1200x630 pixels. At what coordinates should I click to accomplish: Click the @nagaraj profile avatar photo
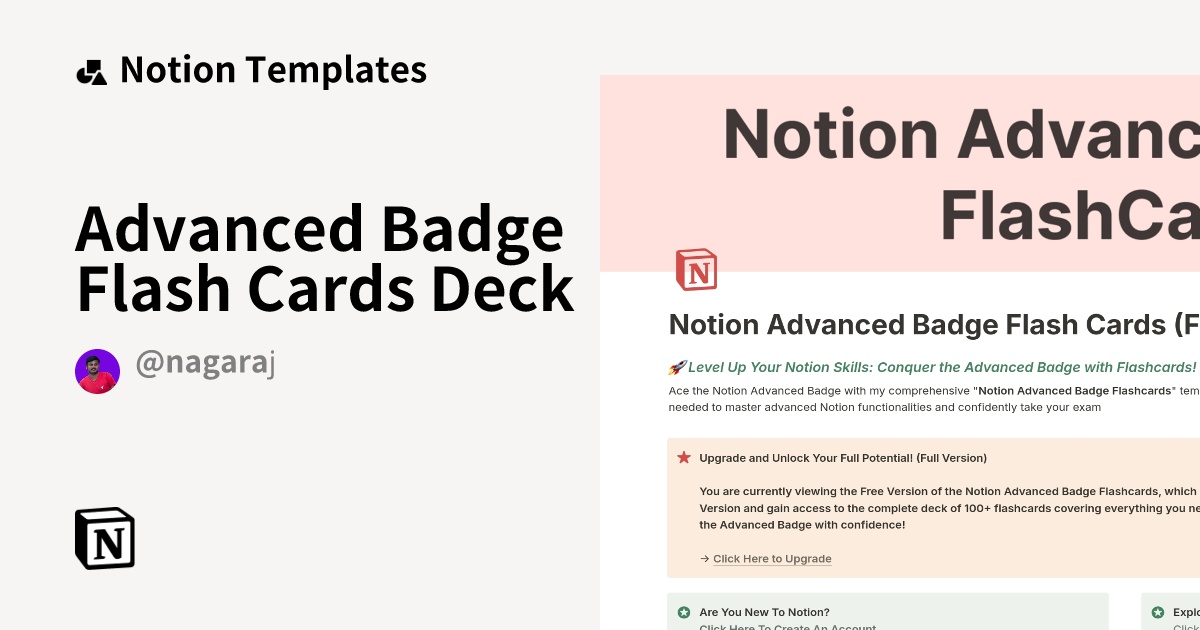(97, 370)
